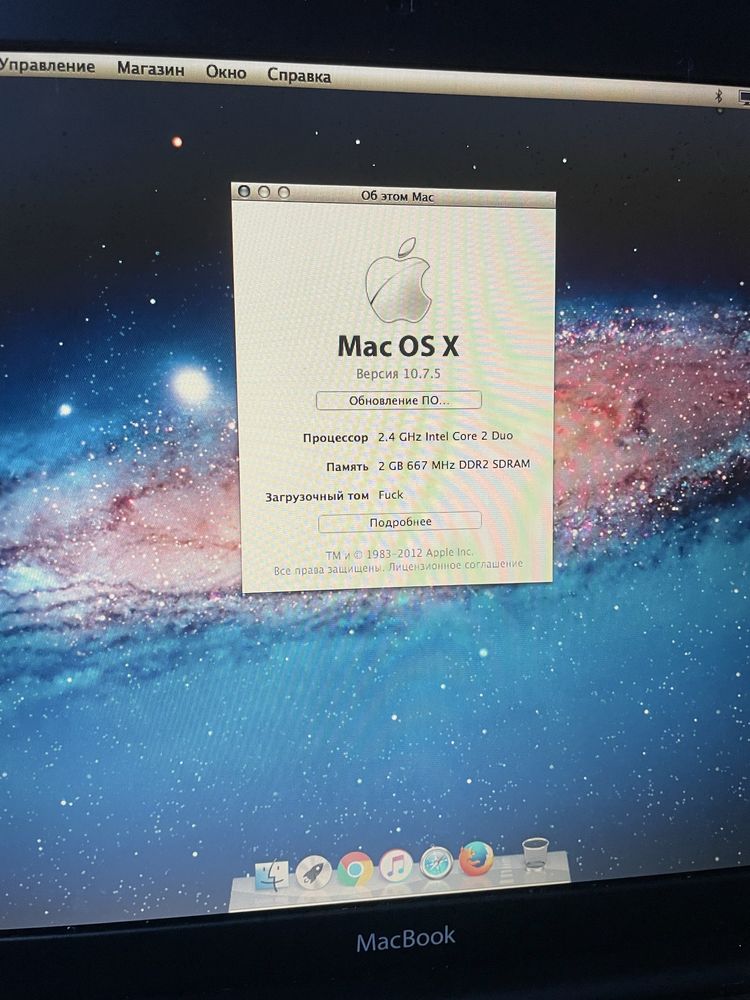The width and height of the screenshot is (750, 1000).
Task: Open Launchpad from the Dock
Action: pyautogui.click(x=313, y=872)
